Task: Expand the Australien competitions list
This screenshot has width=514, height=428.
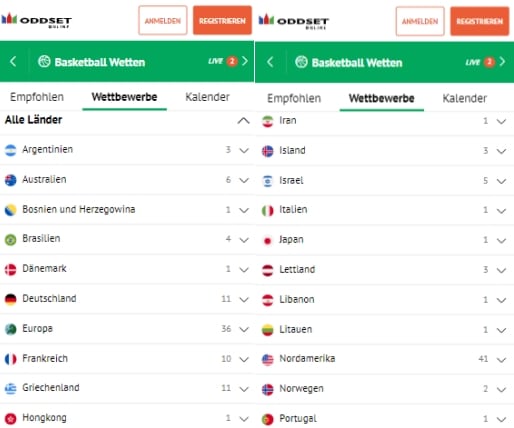Action: [244, 180]
